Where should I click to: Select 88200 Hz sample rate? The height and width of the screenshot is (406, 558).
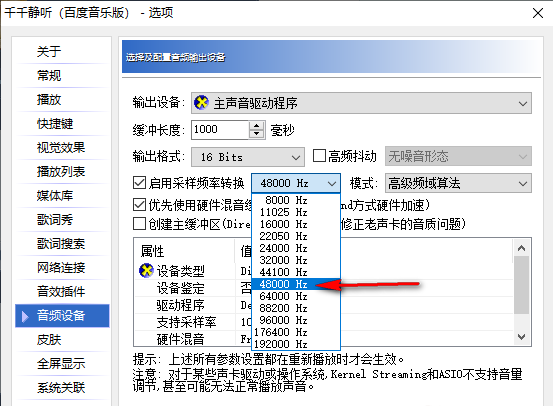click(296, 308)
